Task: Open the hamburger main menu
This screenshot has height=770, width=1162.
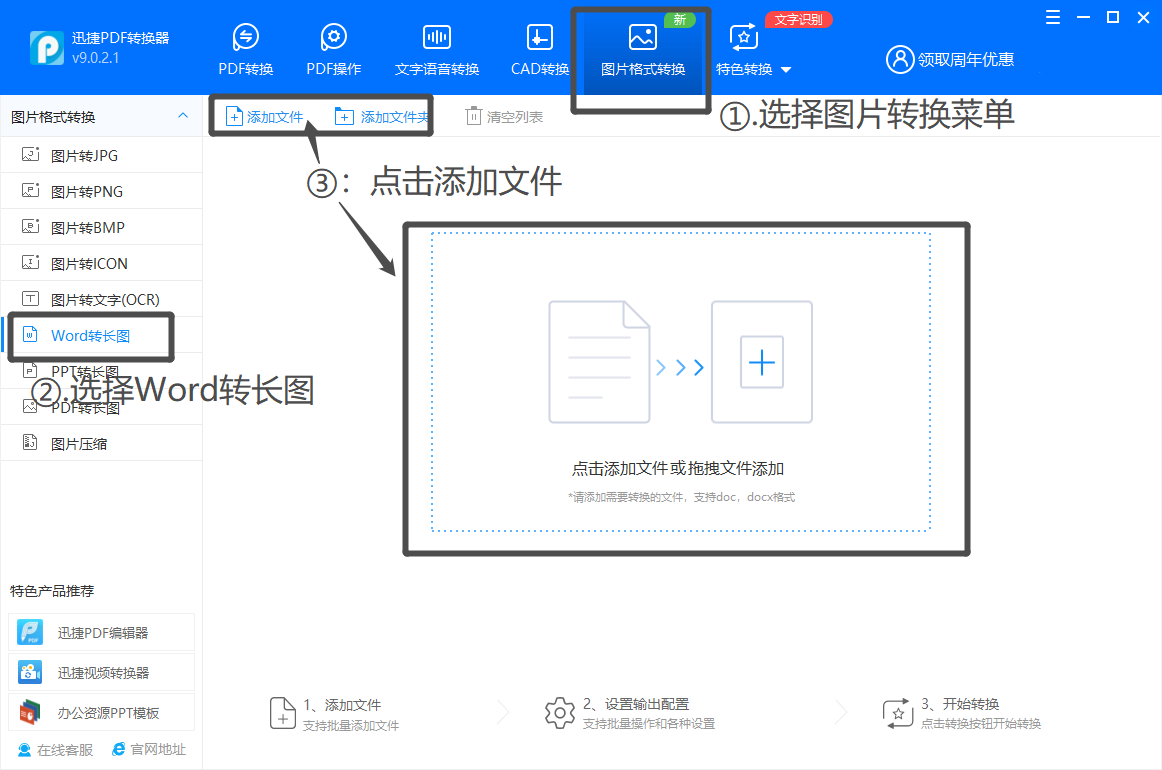Action: (1052, 17)
